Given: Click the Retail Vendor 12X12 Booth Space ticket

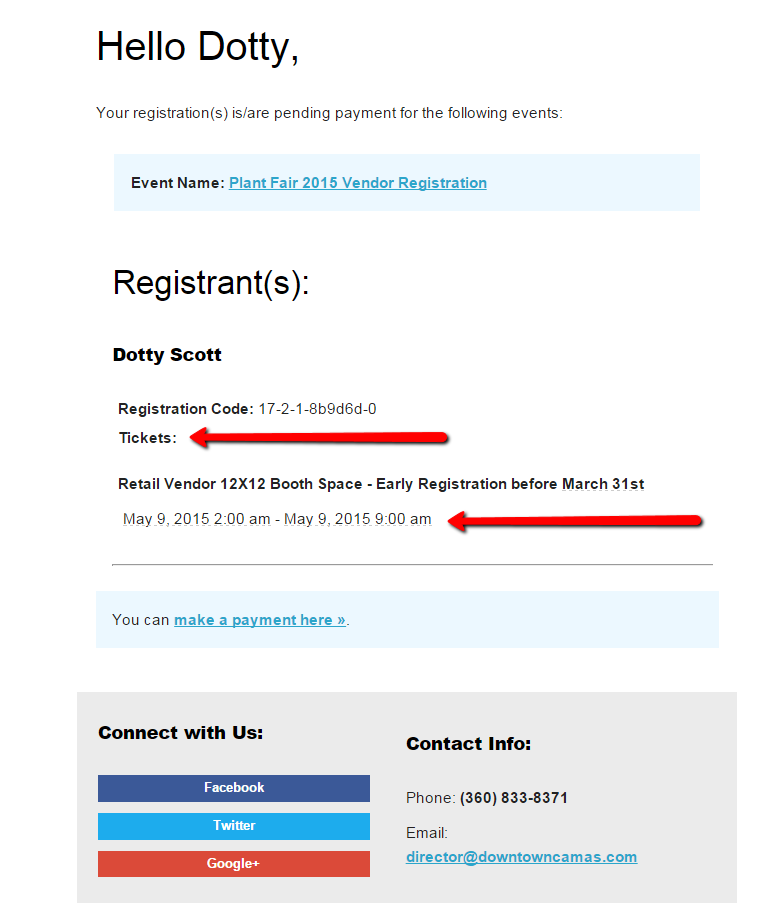Looking at the screenshot, I should point(381,484).
